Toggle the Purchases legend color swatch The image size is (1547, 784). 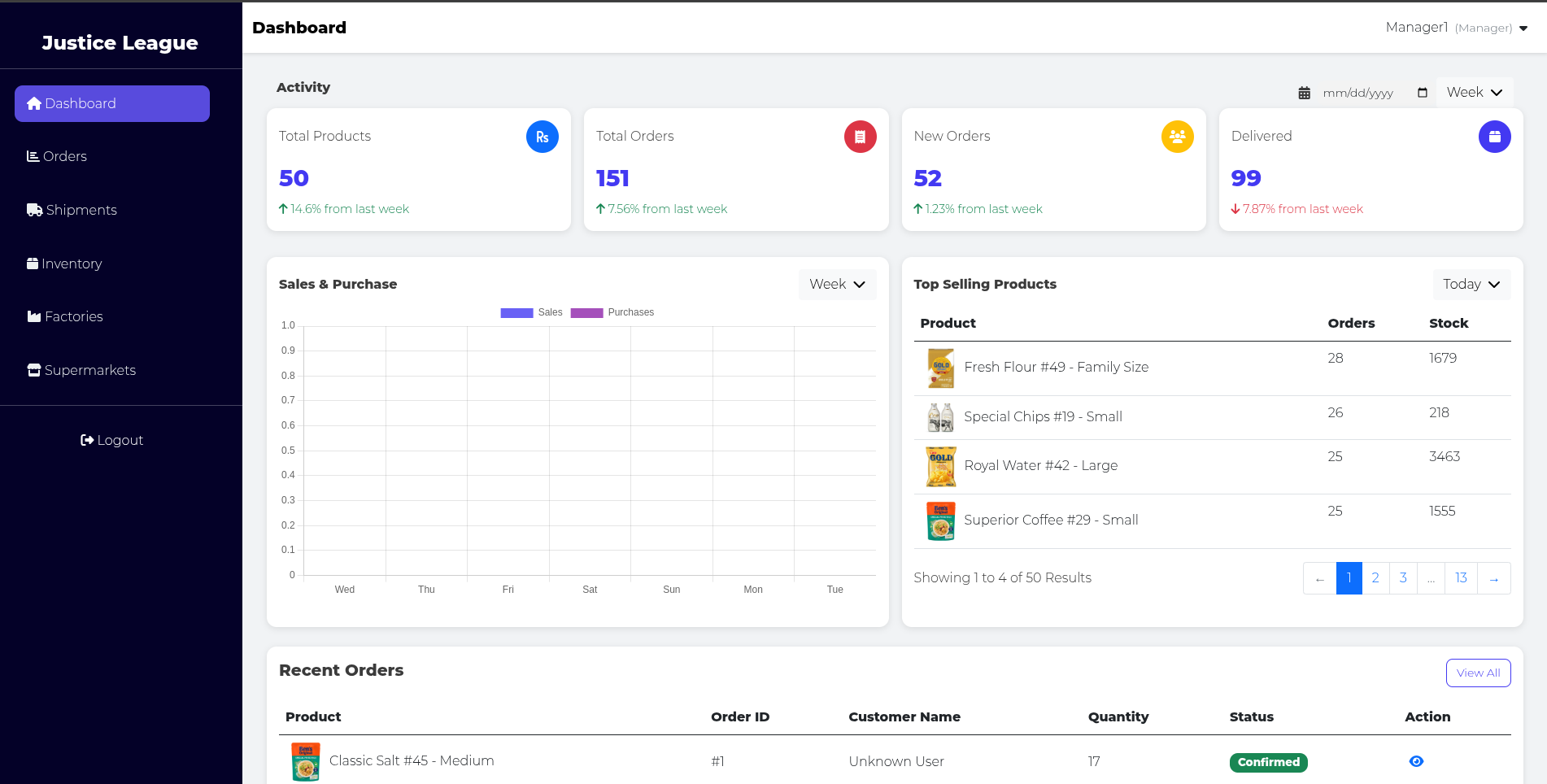[x=586, y=312]
